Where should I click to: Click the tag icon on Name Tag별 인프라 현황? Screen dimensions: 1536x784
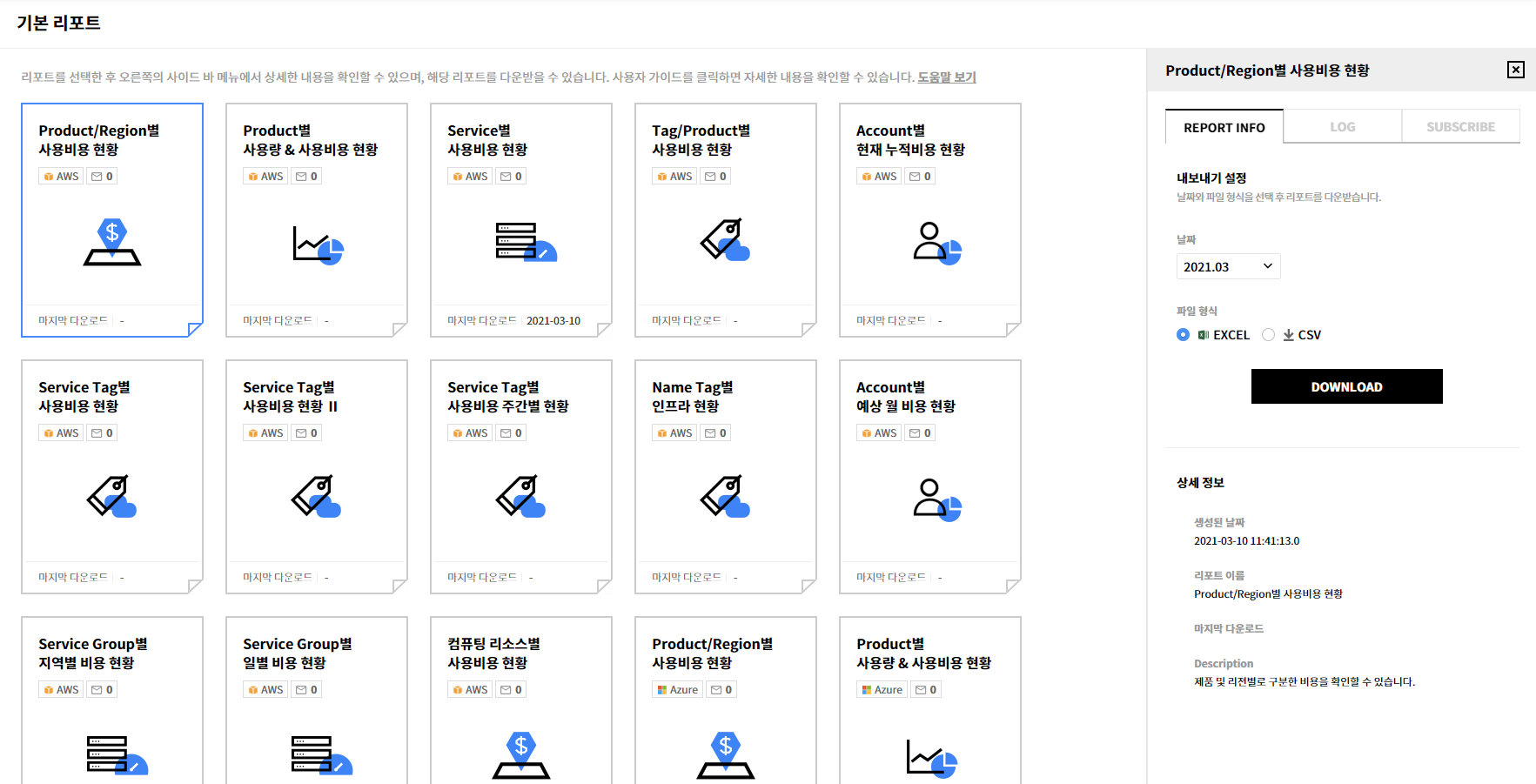(x=725, y=496)
